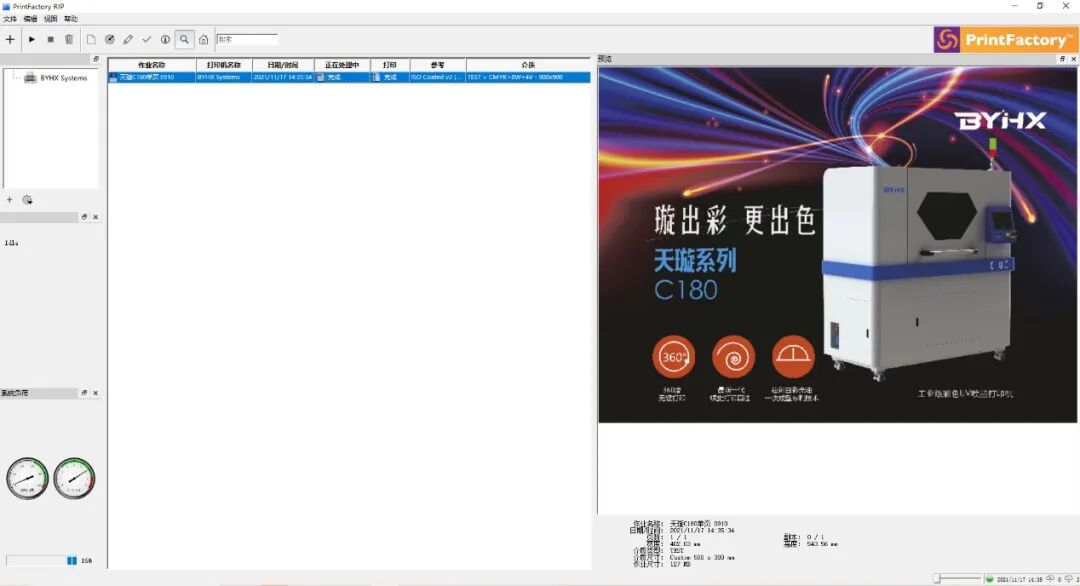
Task: Click the small plus icon below printer tree
Action: [x=10, y=200]
